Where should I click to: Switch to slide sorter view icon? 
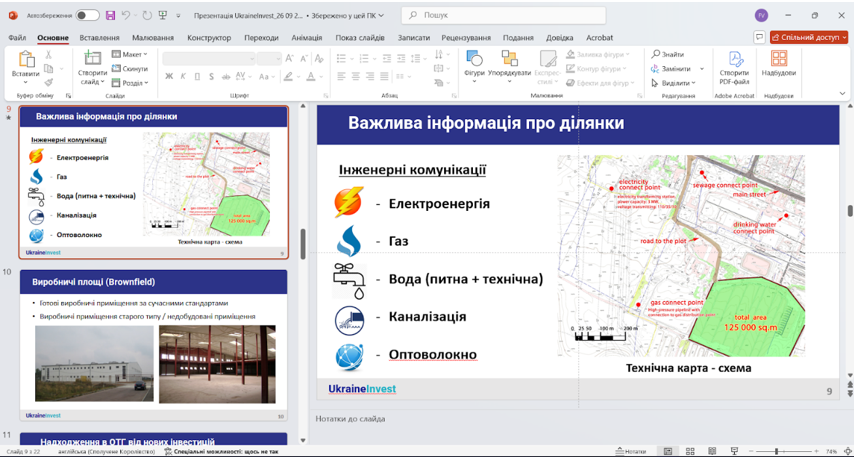(x=690, y=452)
